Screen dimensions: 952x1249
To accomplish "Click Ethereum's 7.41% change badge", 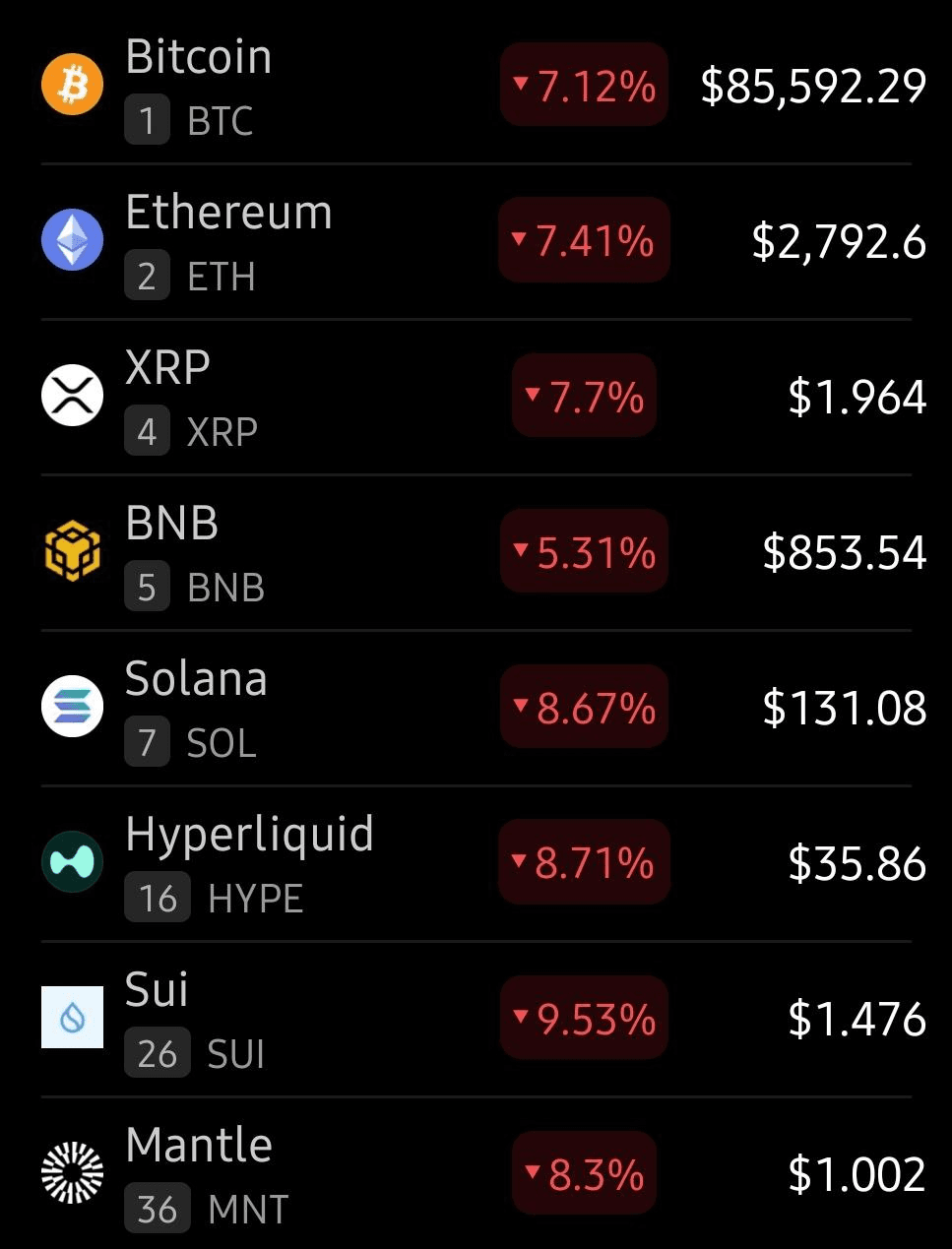I will pos(584,241).
